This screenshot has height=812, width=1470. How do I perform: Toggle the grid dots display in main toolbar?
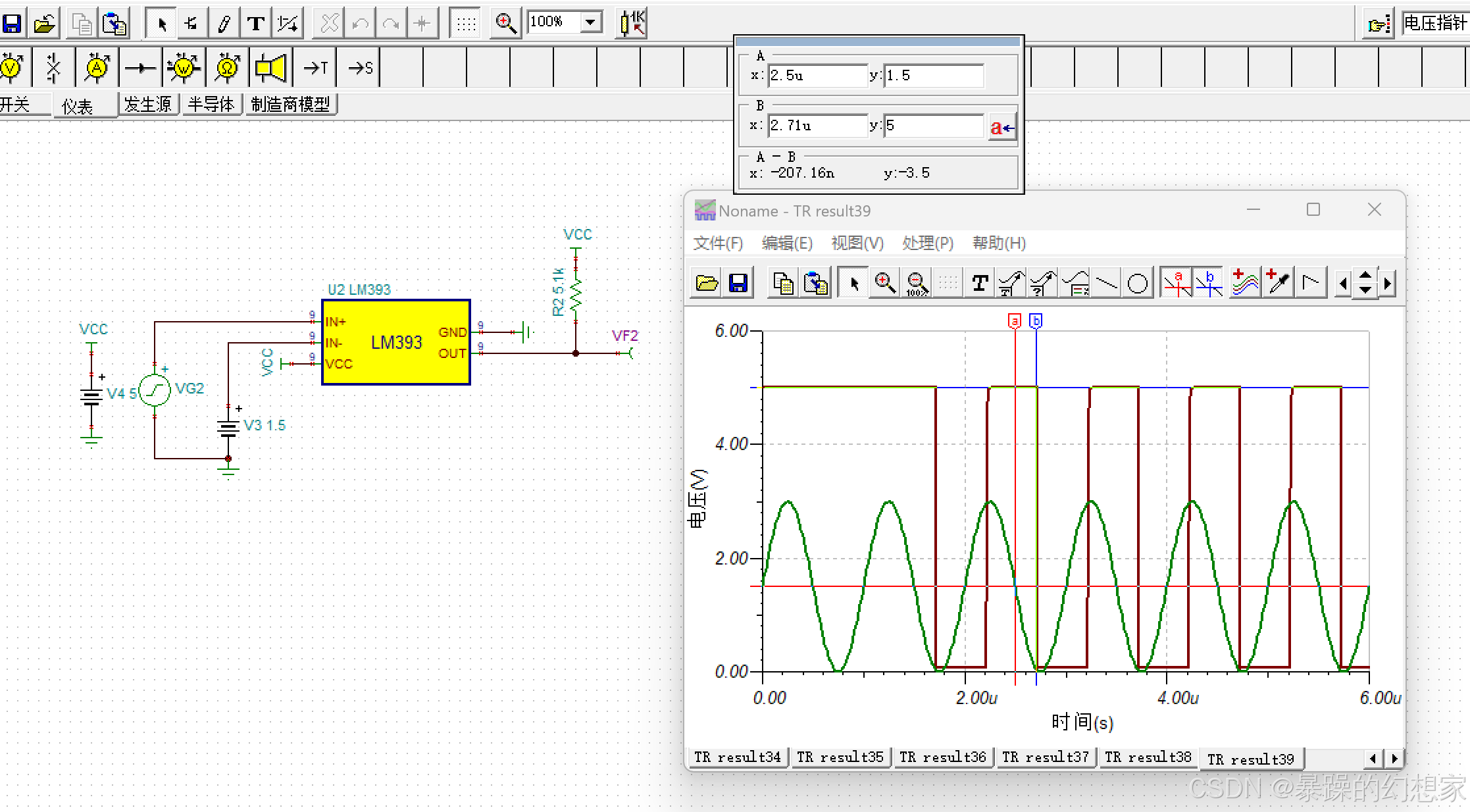pyautogui.click(x=466, y=24)
